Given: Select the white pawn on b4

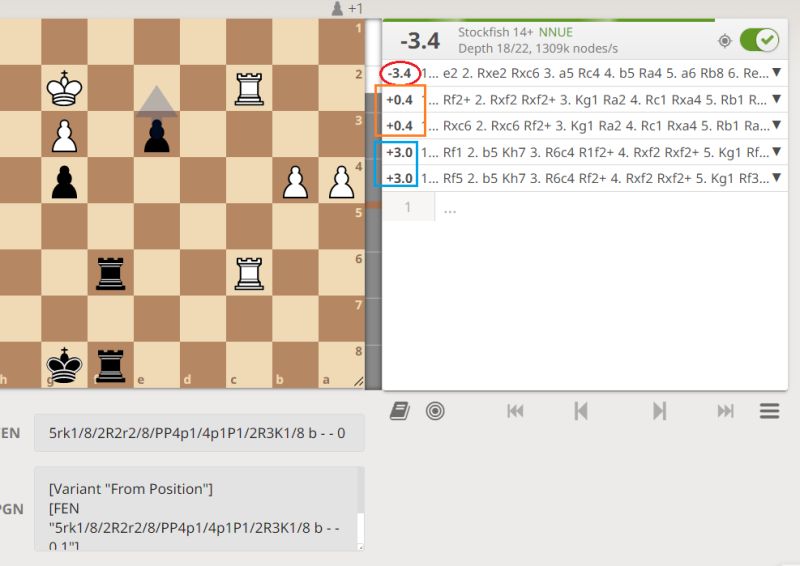Looking at the screenshot, I should 295,182.
